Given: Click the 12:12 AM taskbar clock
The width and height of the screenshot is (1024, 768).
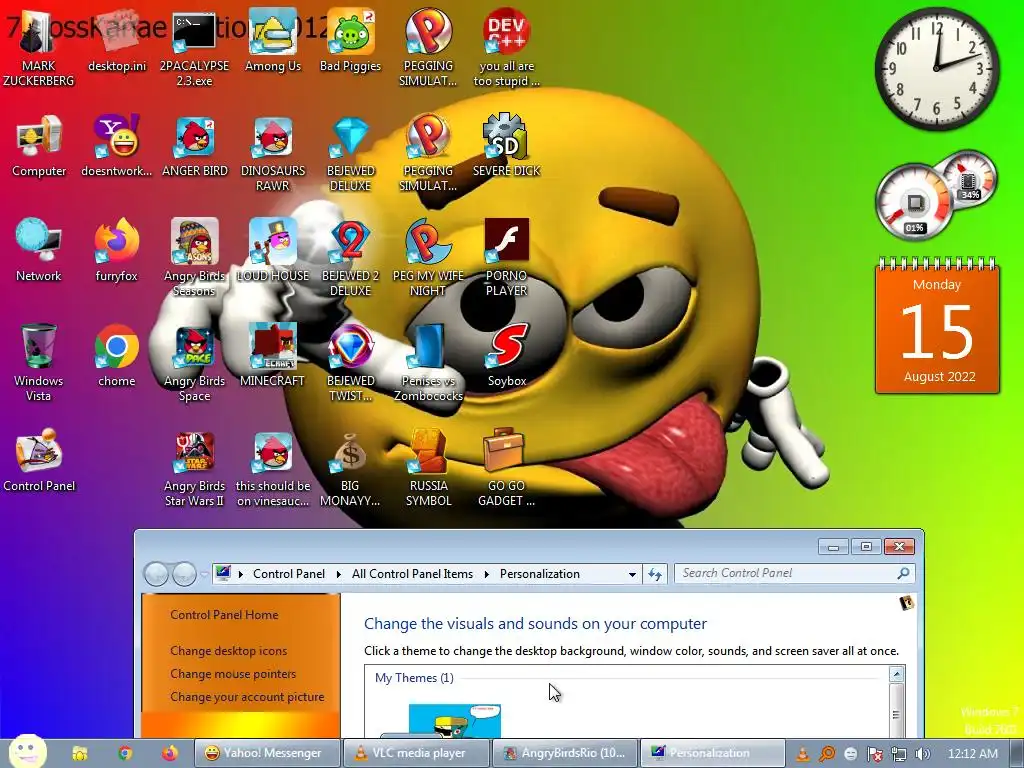Looking at the screenshot, I should pos(972,754).
